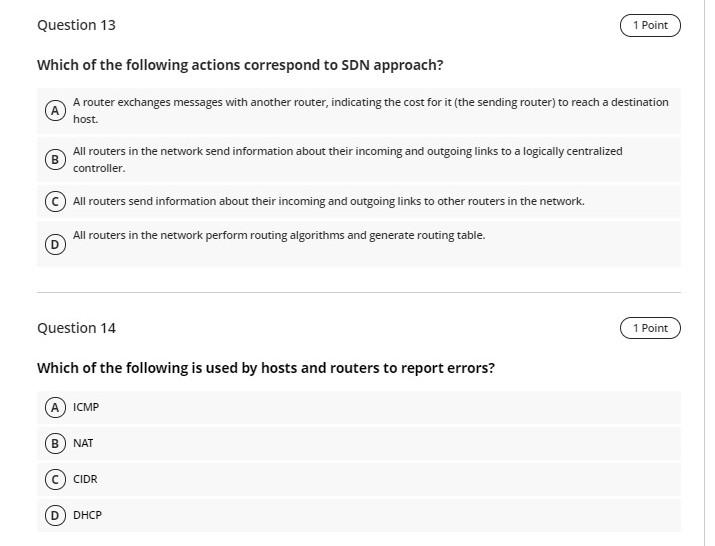715x546 pixels.
Task: Click the NAT answer text
Action: coord(83,443)
